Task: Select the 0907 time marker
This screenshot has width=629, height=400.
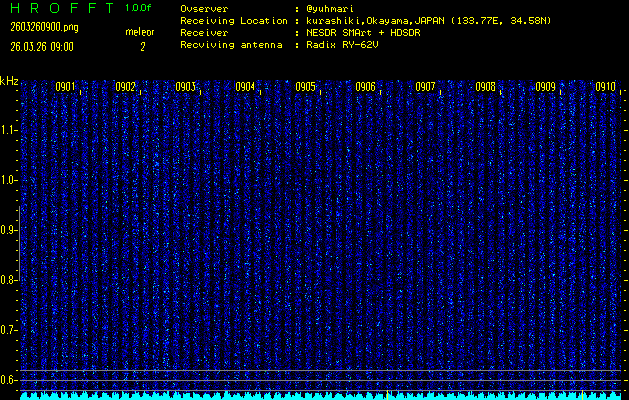Action: (426, 87)
